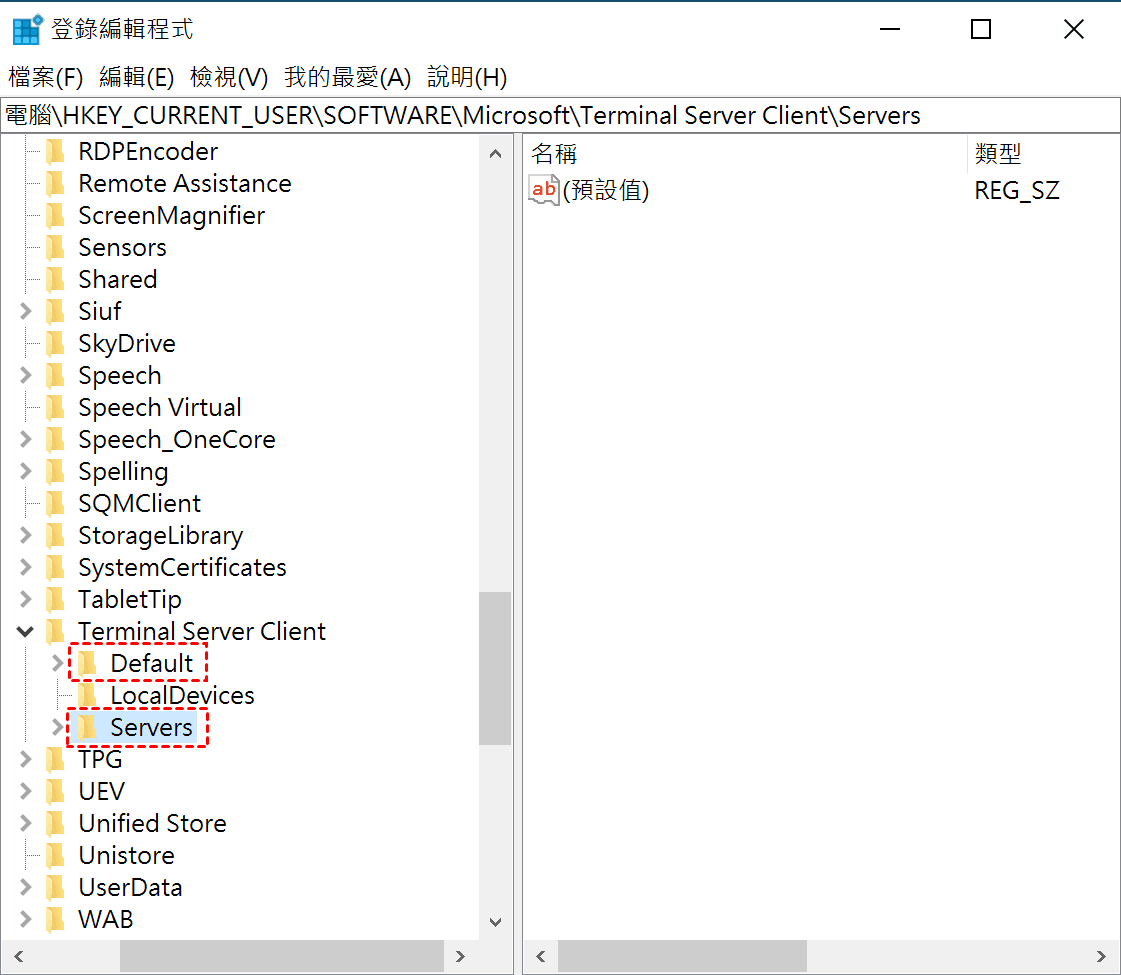1121x975 pixels.
Task: Select the RDPEncoder key folder icon
Action: (x=56, y=152)
